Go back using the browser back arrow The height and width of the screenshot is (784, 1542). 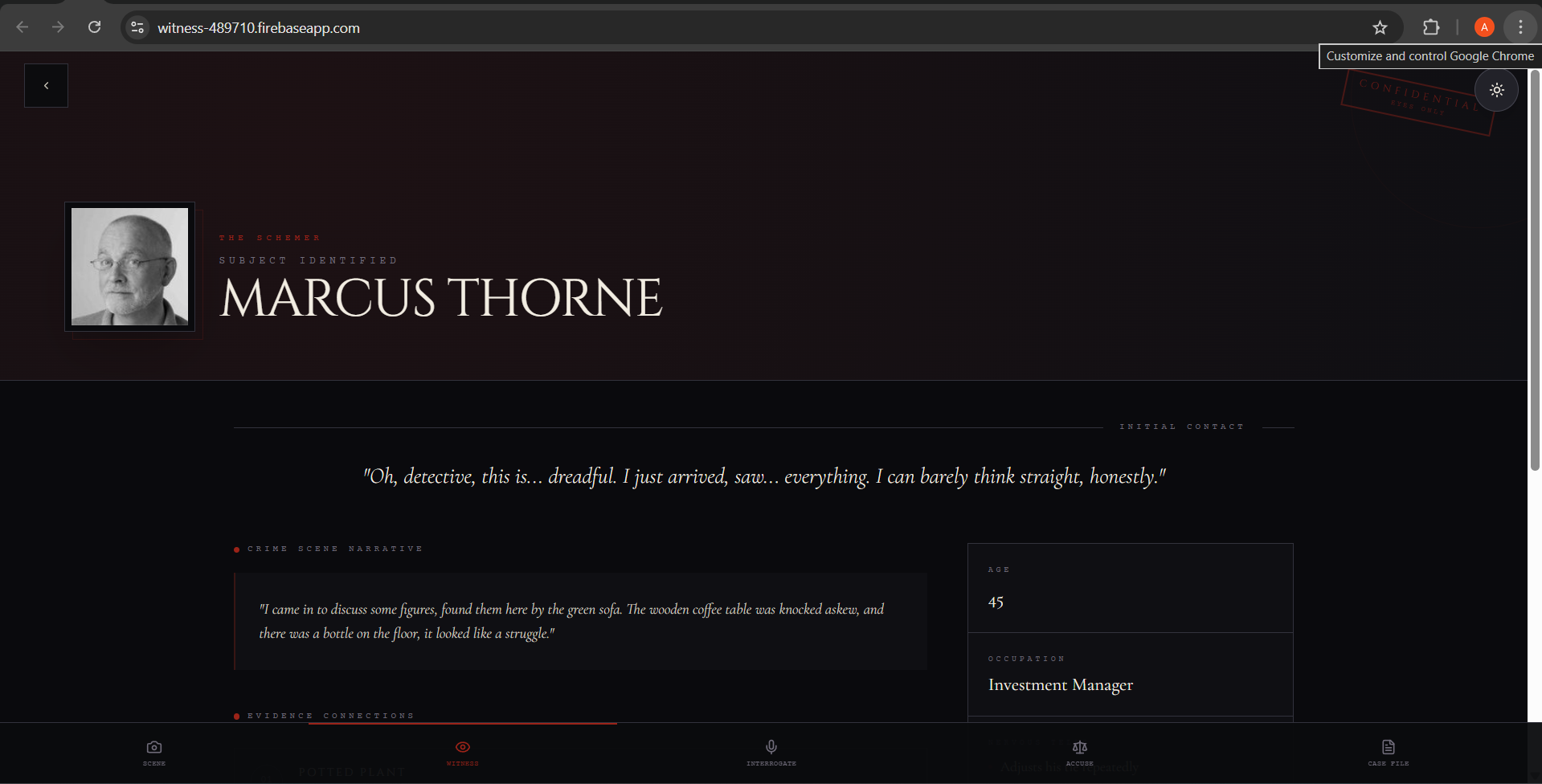pyautogui.click(x=22, y=27)
